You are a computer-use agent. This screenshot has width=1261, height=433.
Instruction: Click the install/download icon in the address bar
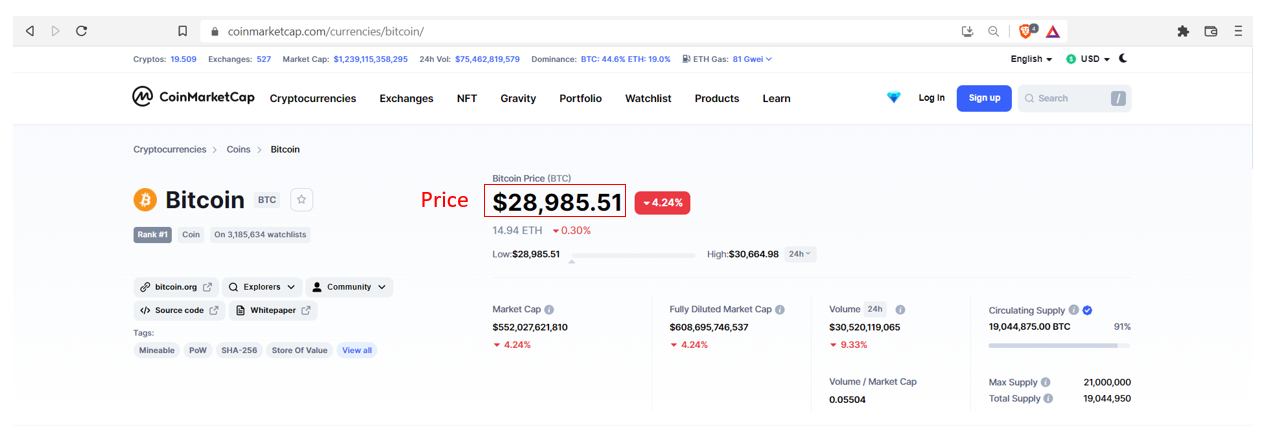point(967,31)
